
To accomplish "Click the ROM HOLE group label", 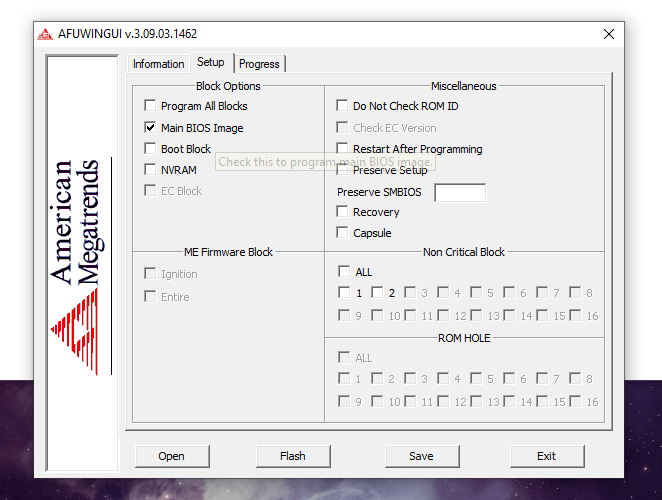I will point(464,338).
